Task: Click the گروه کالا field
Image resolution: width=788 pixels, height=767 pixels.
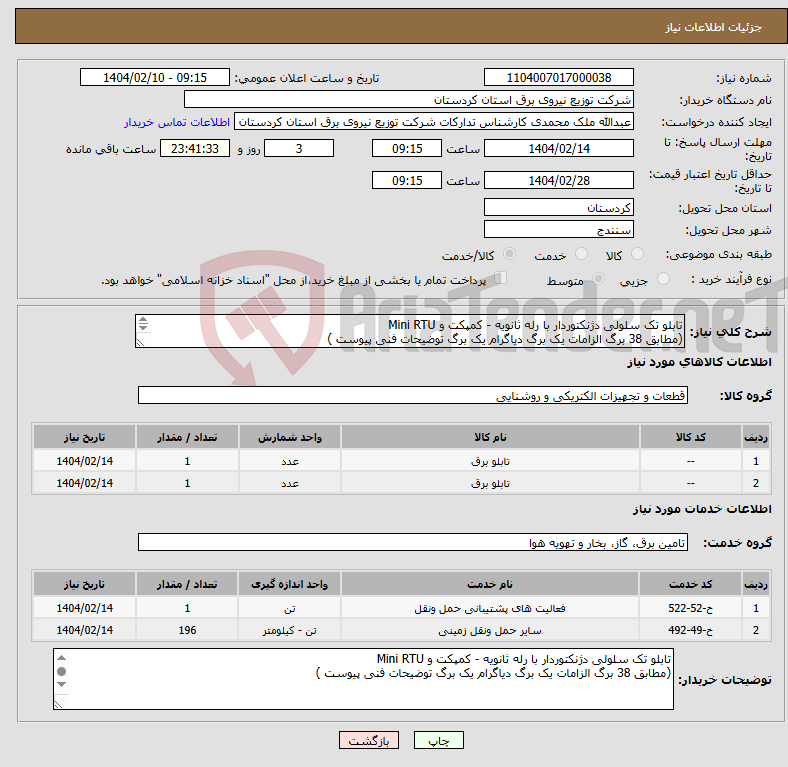Action: (x=413, y=396)
